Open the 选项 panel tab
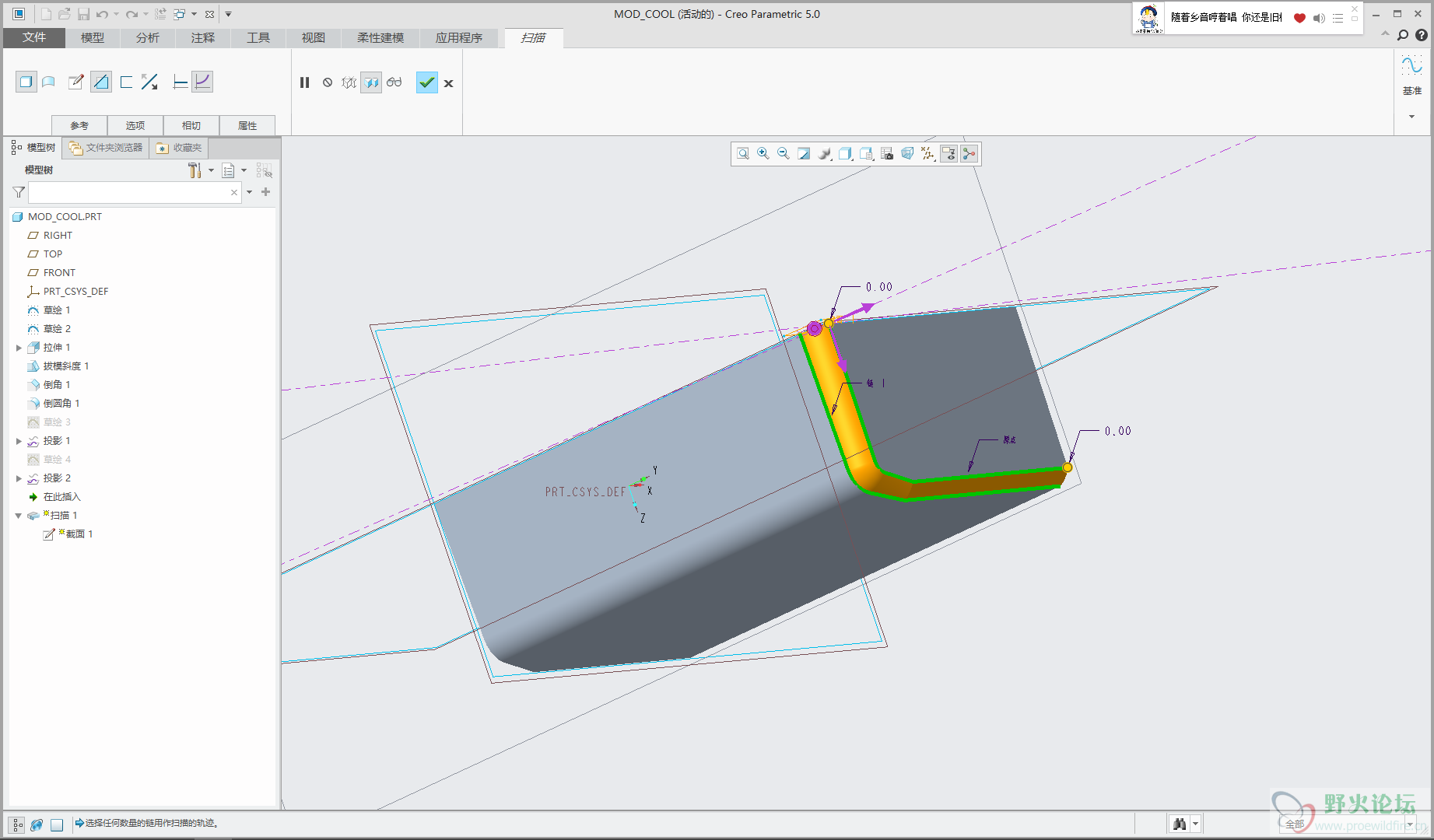 click(135, 125)
